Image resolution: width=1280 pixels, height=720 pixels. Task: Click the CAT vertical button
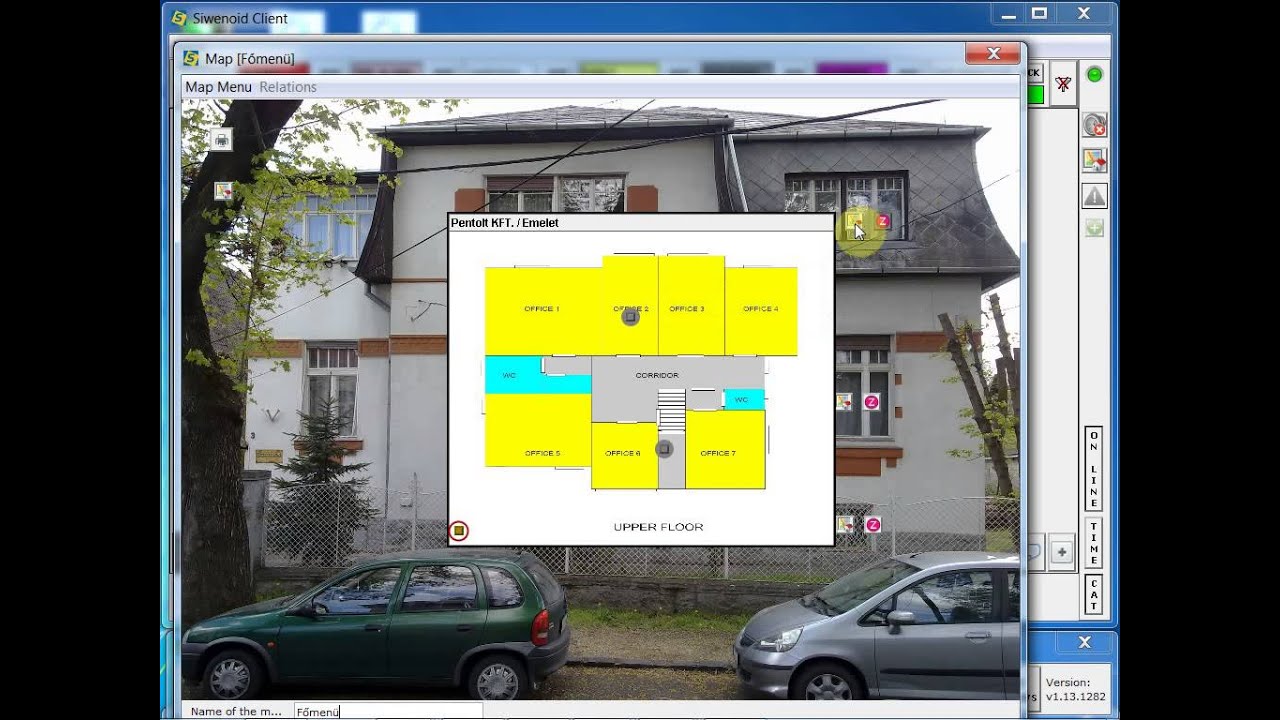click(x=1094, y=594)
